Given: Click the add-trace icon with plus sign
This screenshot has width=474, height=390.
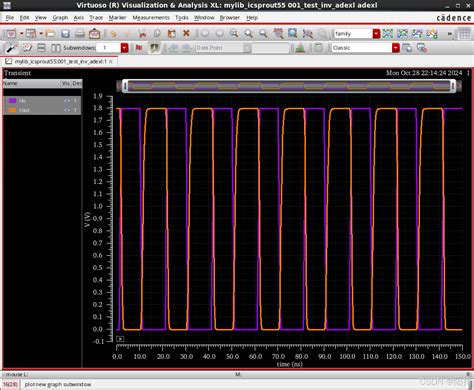Looking at the screenshot, I should point(432,33).
